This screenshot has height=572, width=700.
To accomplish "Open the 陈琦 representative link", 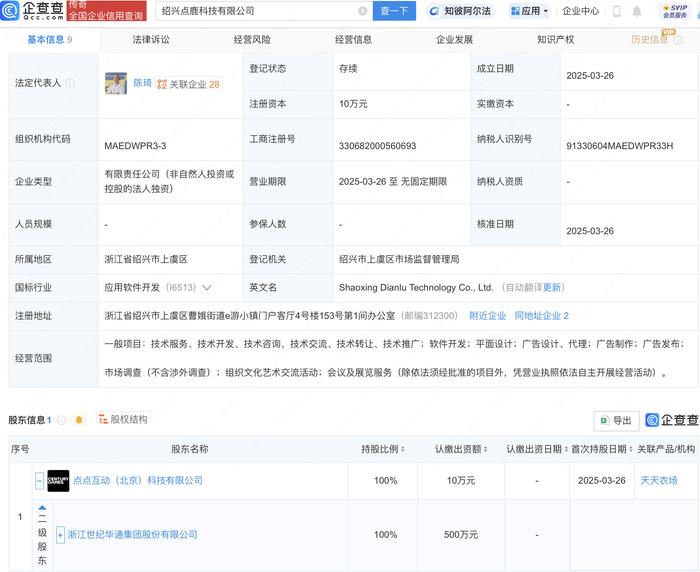I will tap(142, 83).
